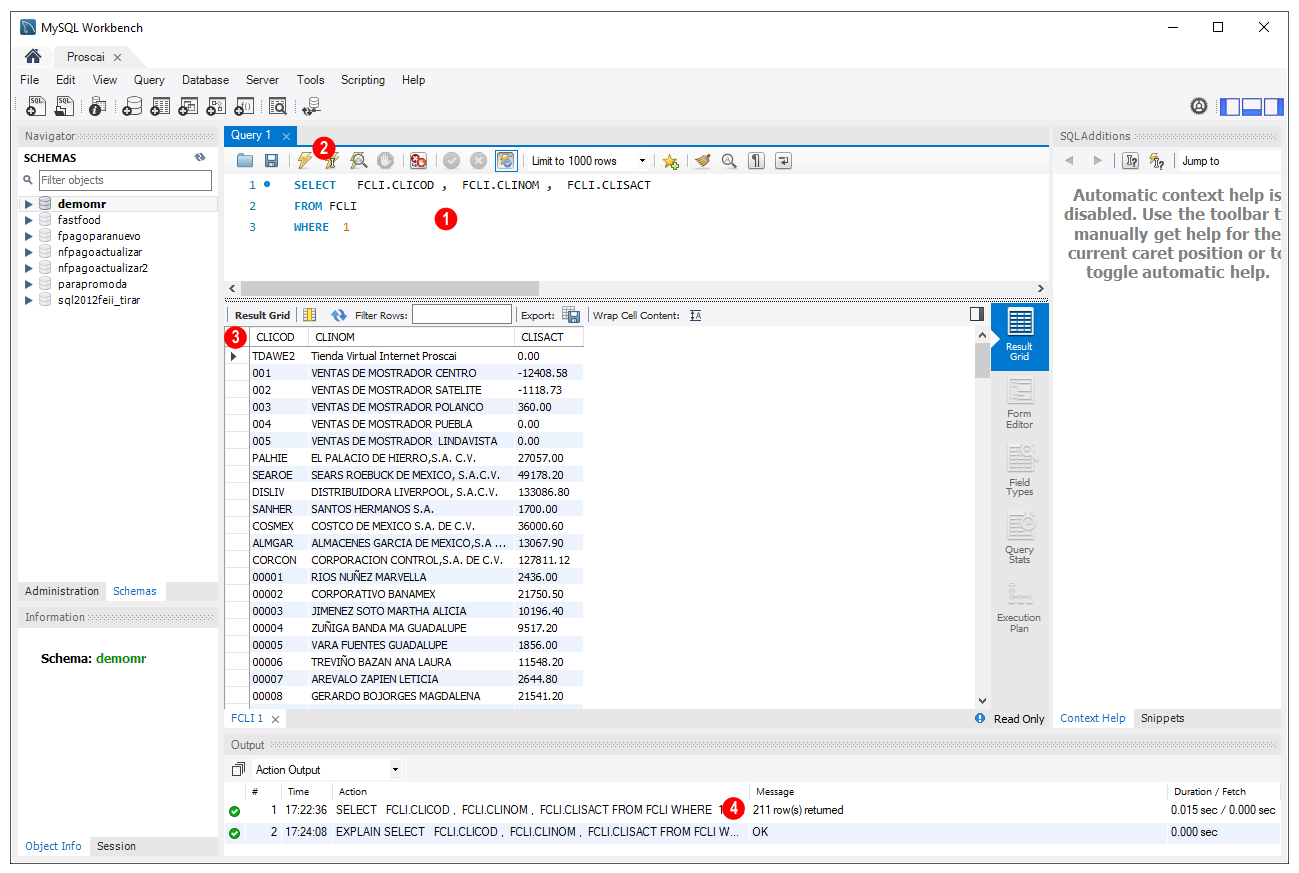Refresh the schemas list icon
Viewport: 1299px width, 873px height.
point(200,158)
